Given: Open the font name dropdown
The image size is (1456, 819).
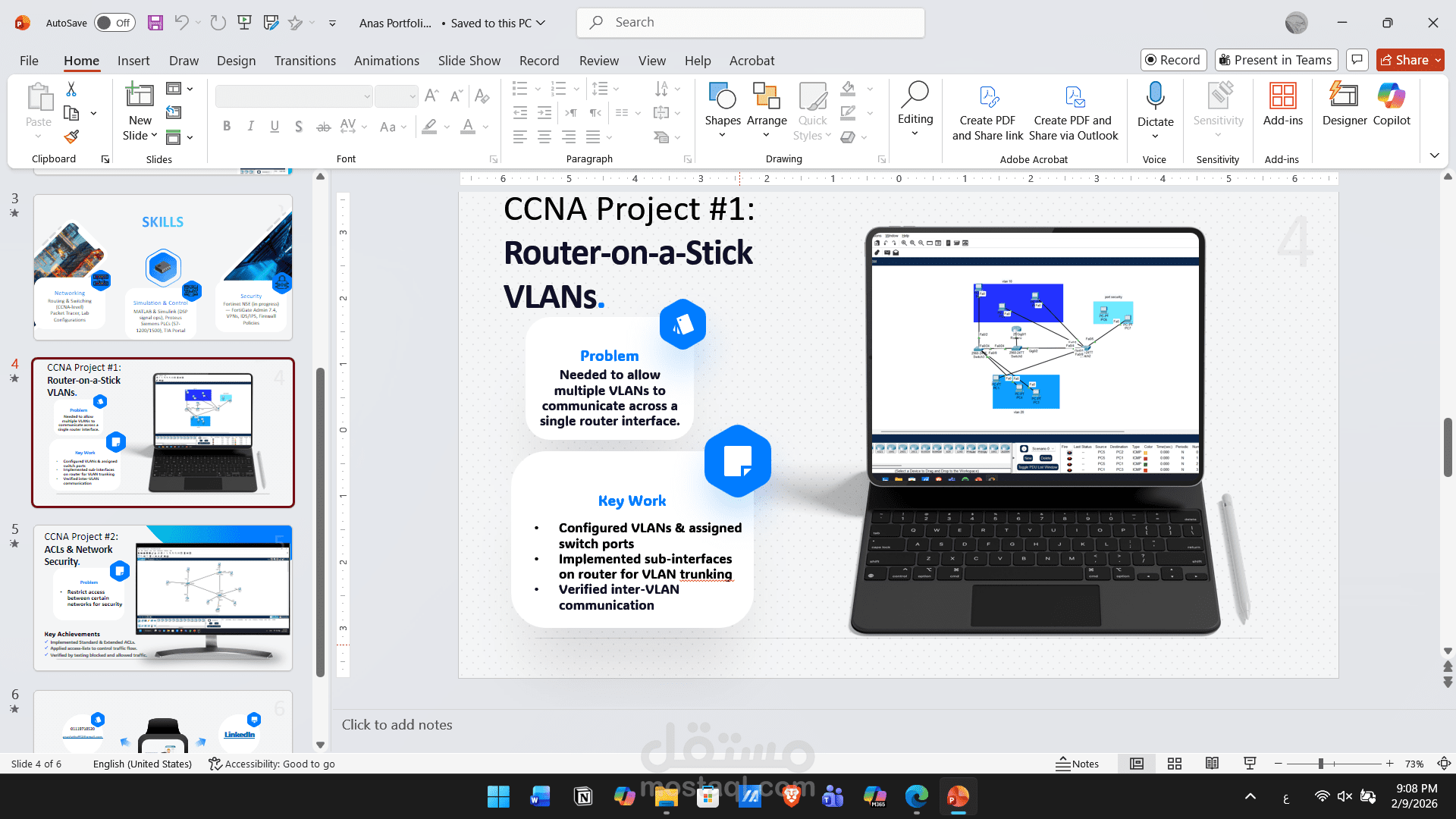Looking at the screenshot, I should click(367, 96).
